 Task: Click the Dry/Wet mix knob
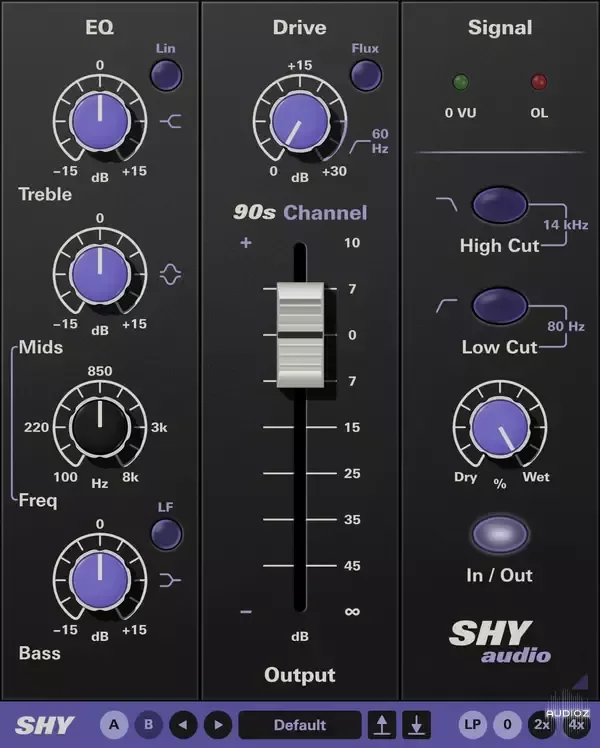pyautogui.click(x=499, y=427)
